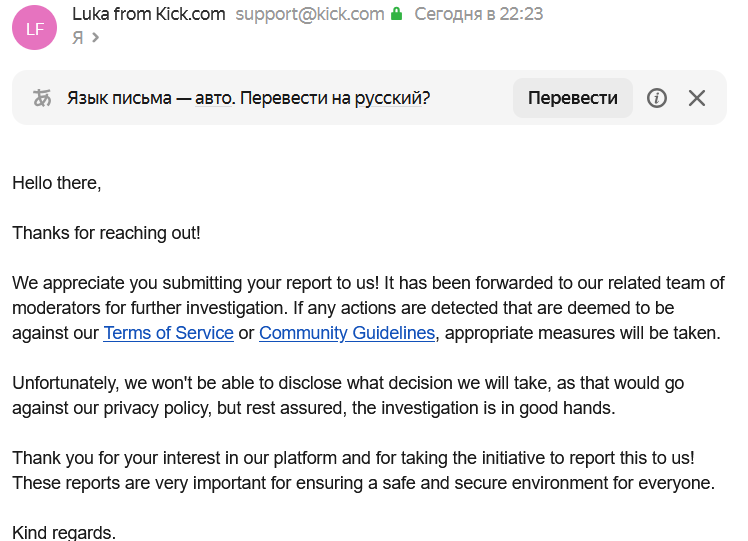
Task: Click the recipient label Я
Action: [x=78, y=37]
